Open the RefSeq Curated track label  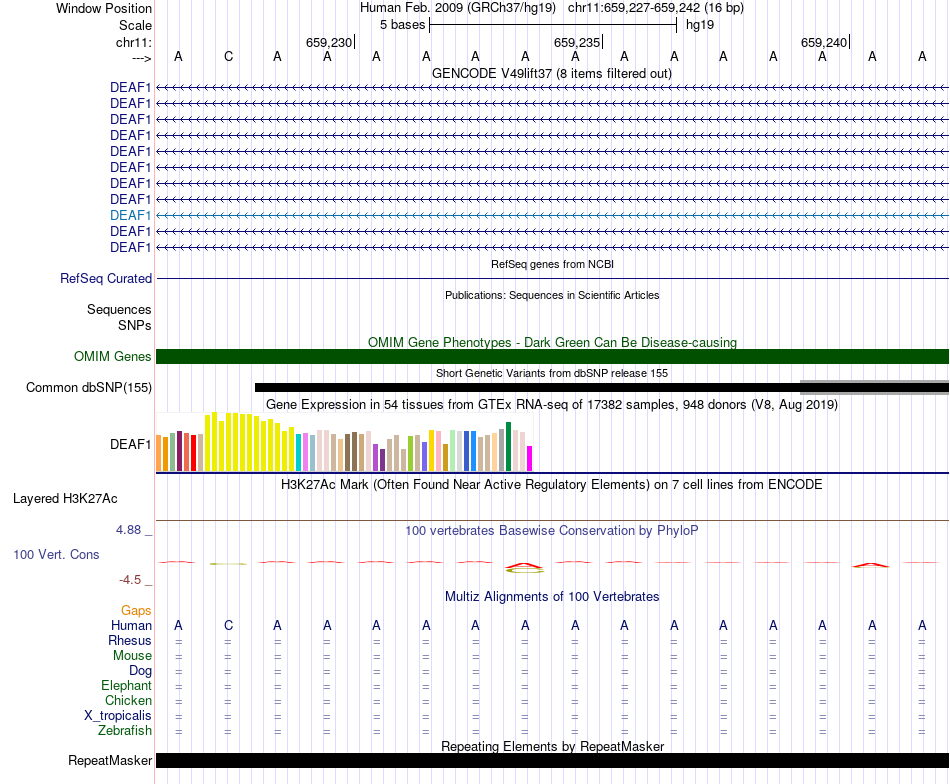[x=105, y=278]
